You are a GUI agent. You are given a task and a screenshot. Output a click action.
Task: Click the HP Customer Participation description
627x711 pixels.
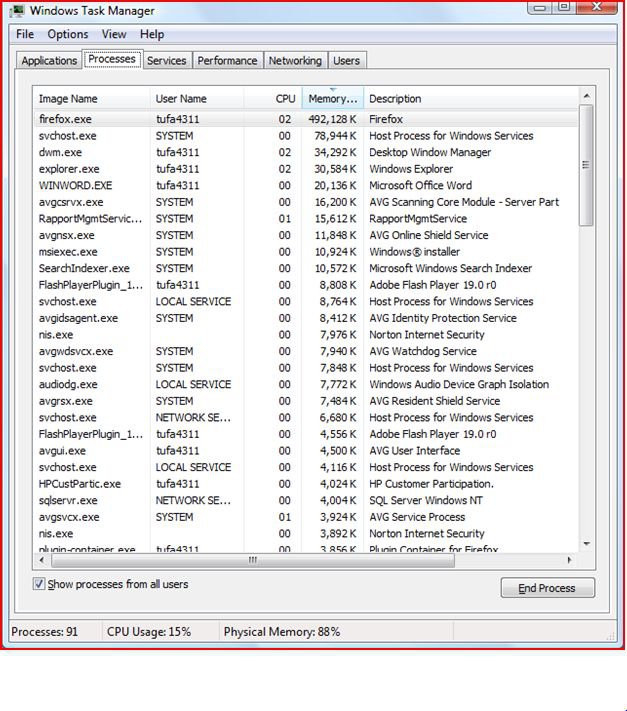(x=431, y=484)
